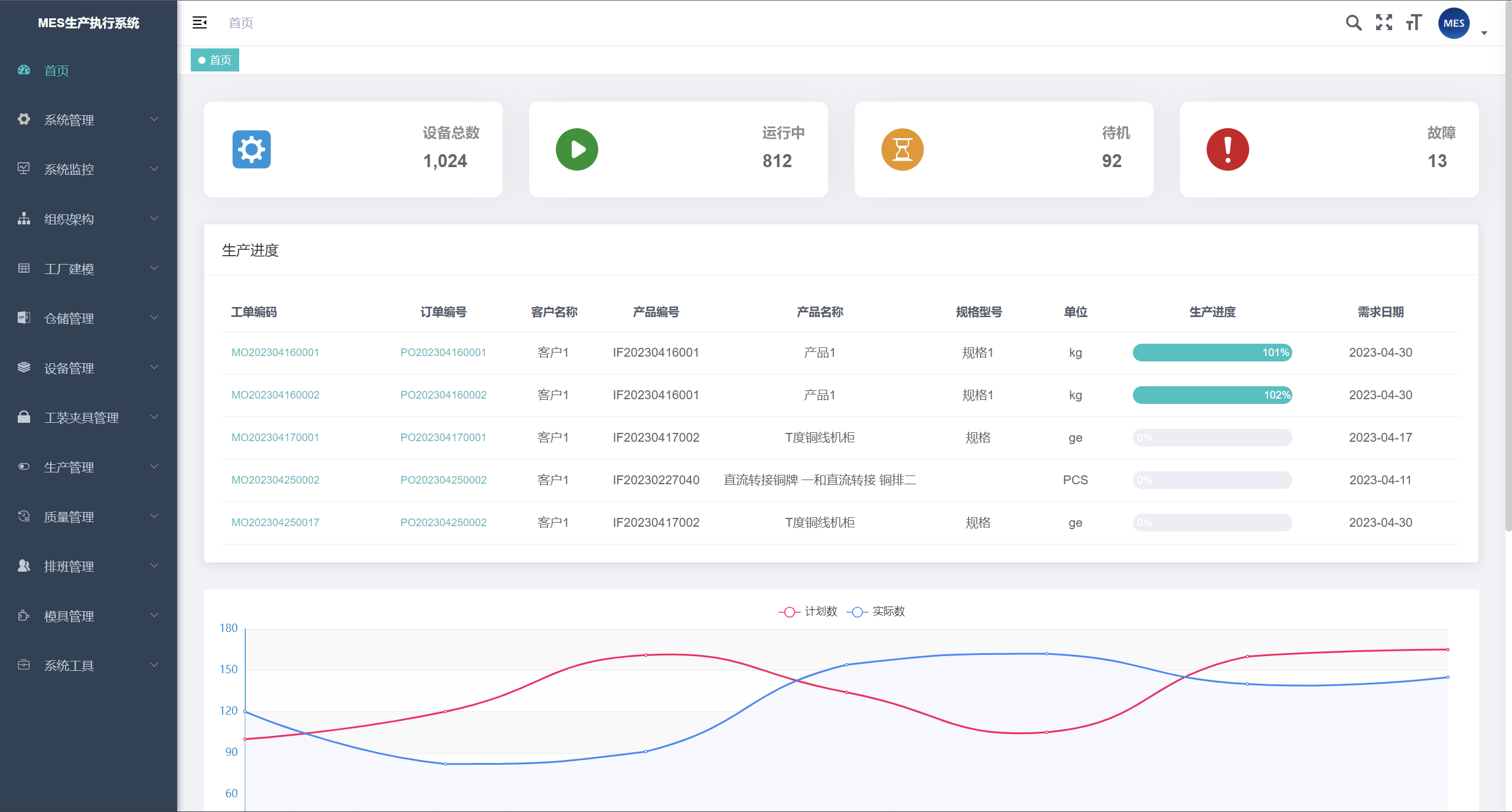Click the 首页 dashboard icon in sidebar
1512x812 pixels.
coord(24,70)
